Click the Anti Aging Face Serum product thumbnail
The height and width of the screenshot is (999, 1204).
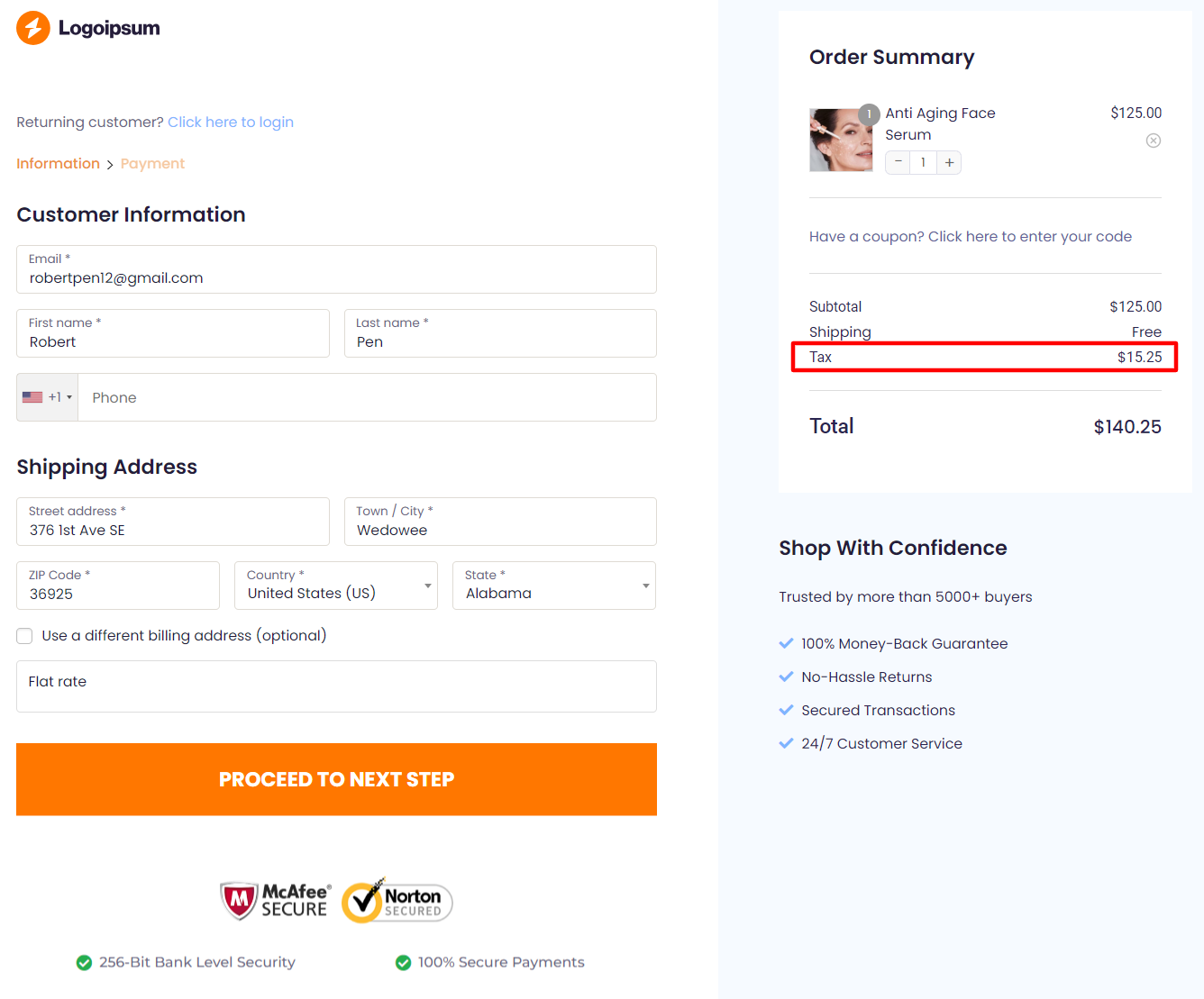[841, 140]
